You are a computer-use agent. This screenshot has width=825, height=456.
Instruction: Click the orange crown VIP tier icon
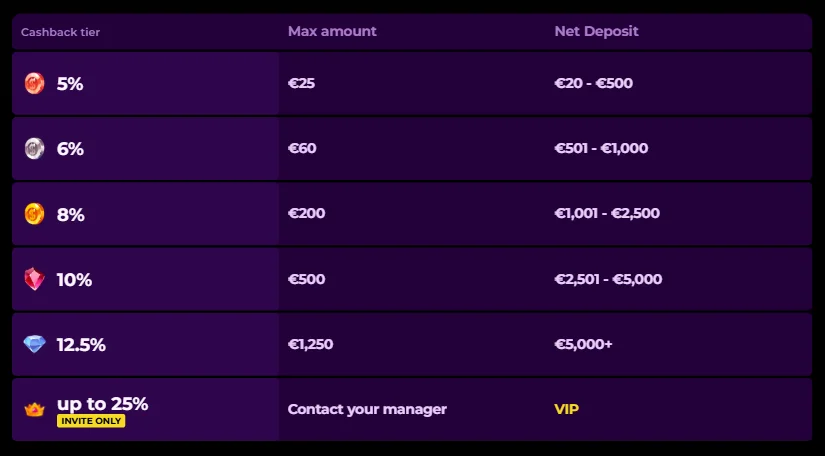[35, 409]
